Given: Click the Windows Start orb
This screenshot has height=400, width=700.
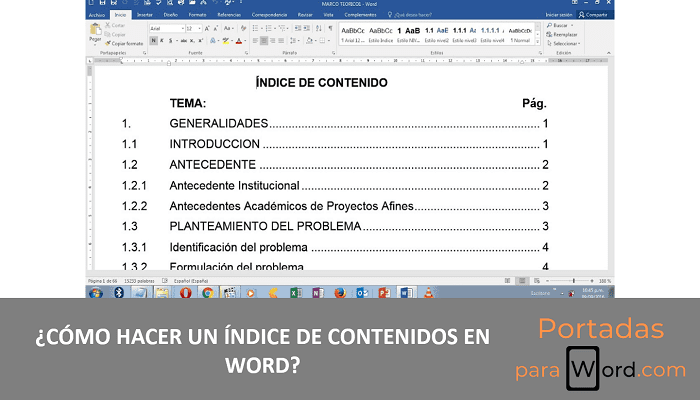Looking at the screenshot, I should [x=96, y=293].
